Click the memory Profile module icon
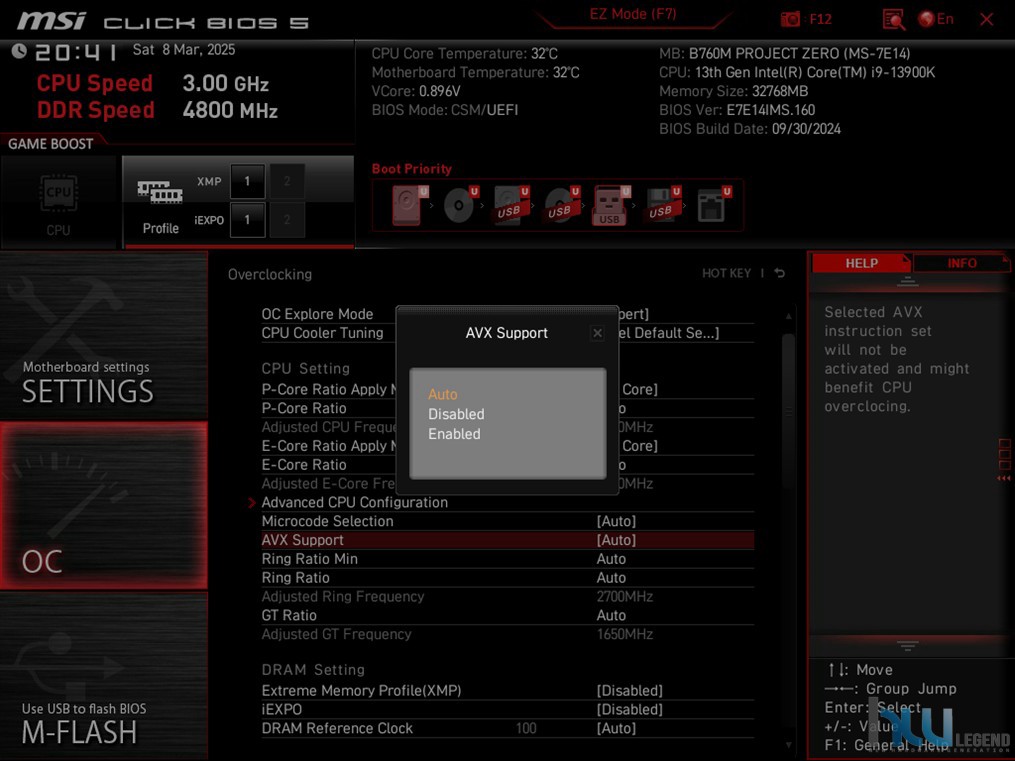Screen dimensions: 1015x761 pos(160,192)
